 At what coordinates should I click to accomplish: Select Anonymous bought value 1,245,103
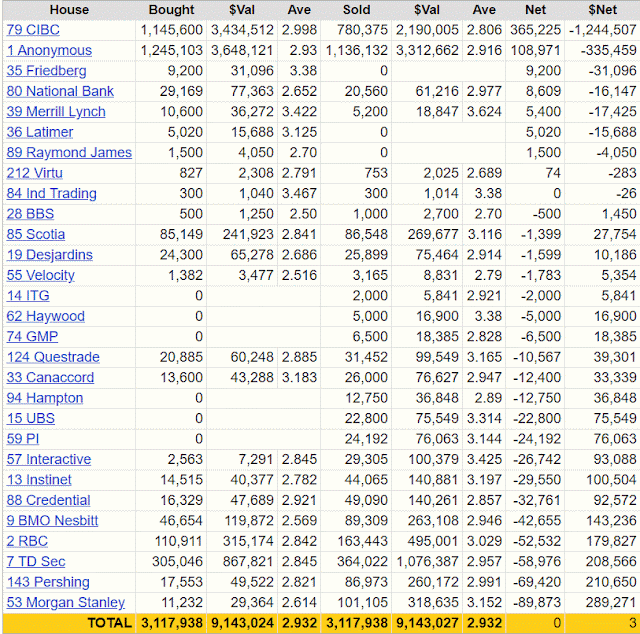point(171,50)
